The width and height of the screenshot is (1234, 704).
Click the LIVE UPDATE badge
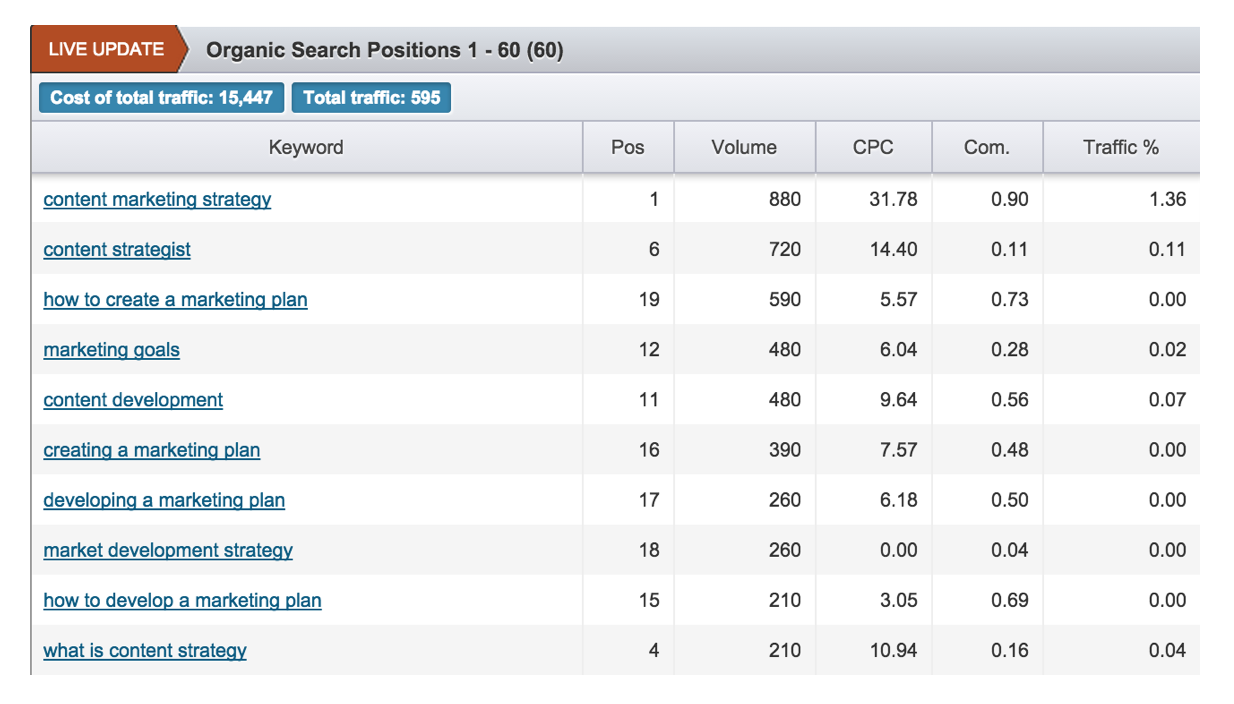point(106,49)
